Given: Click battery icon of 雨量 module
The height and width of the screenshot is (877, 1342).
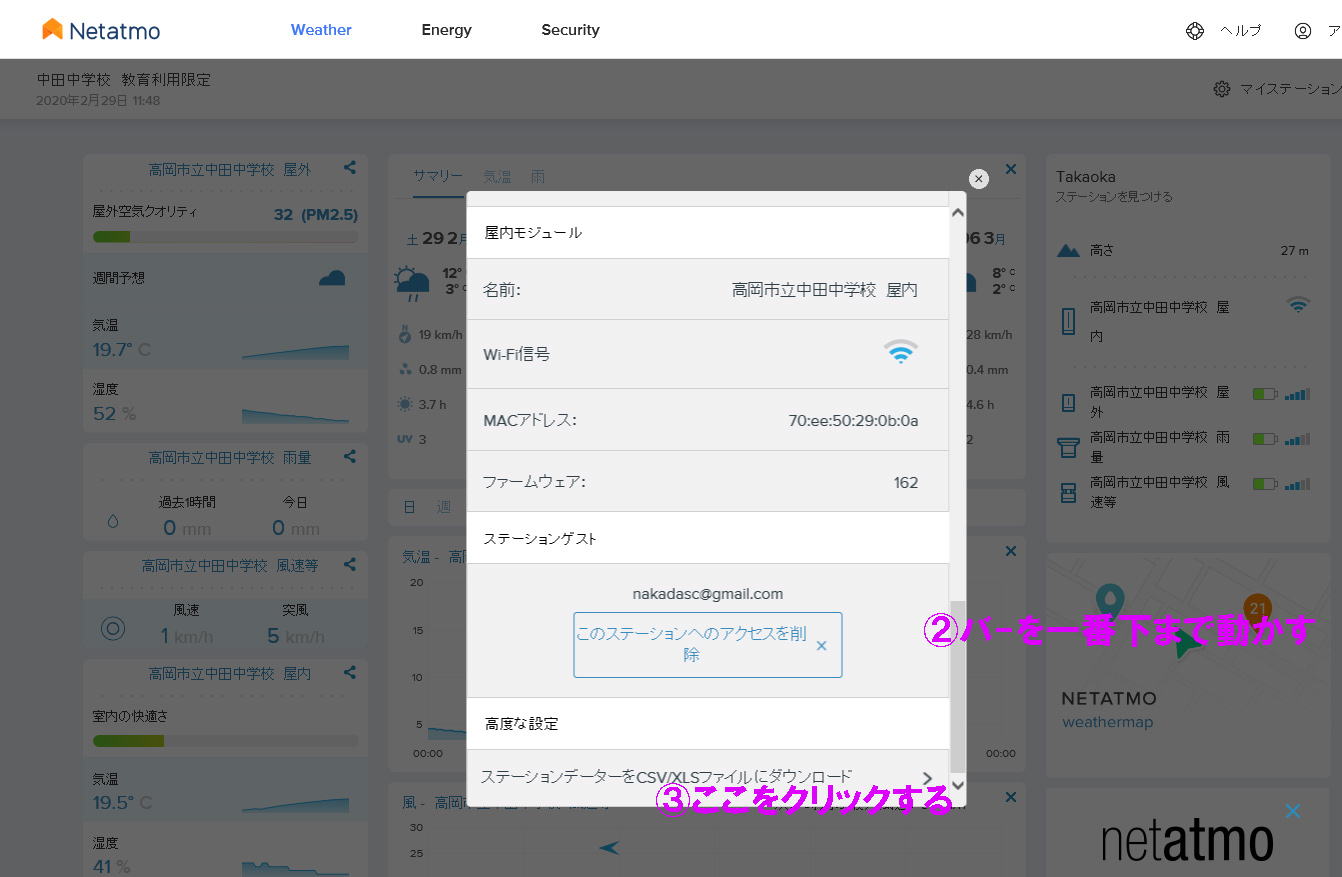Looking at the screenshot, I should coord(1265,439).
